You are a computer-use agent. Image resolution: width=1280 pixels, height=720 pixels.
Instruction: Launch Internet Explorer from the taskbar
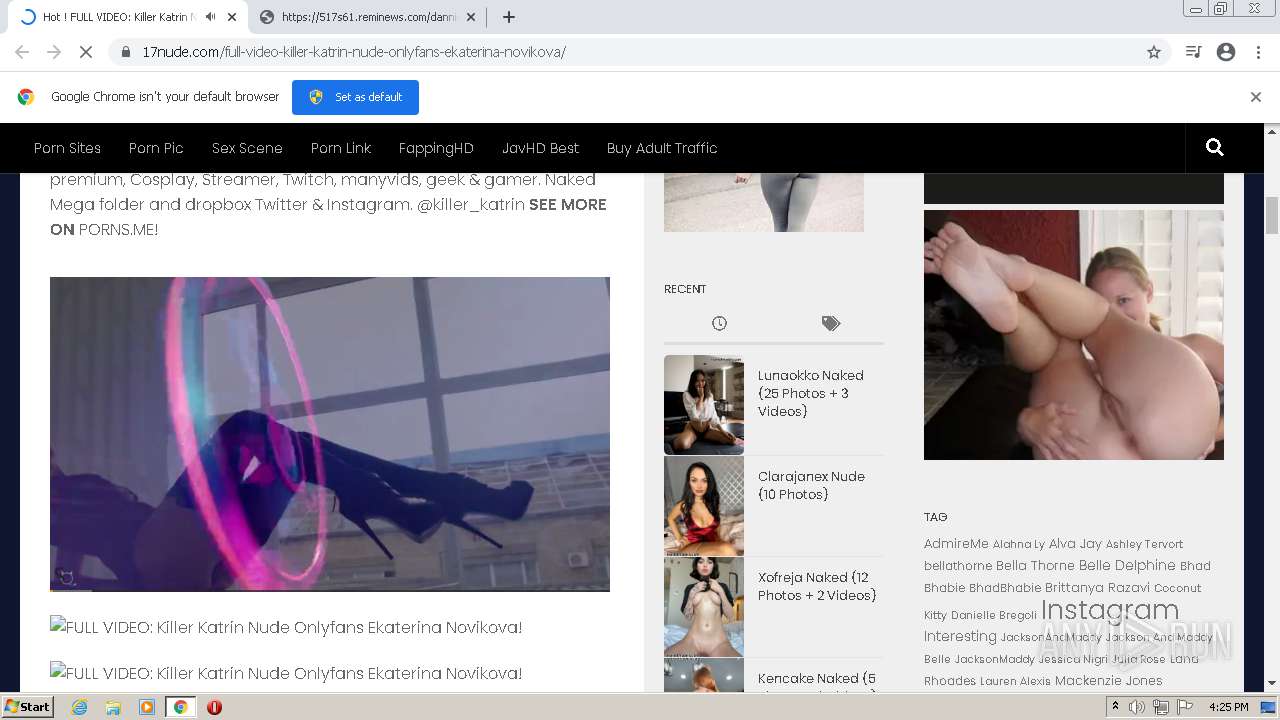pos(79,707)
